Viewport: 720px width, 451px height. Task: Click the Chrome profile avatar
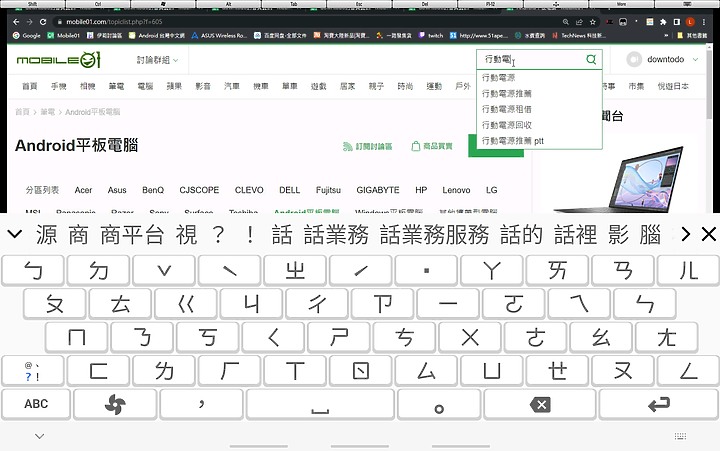tap(690, 22)
